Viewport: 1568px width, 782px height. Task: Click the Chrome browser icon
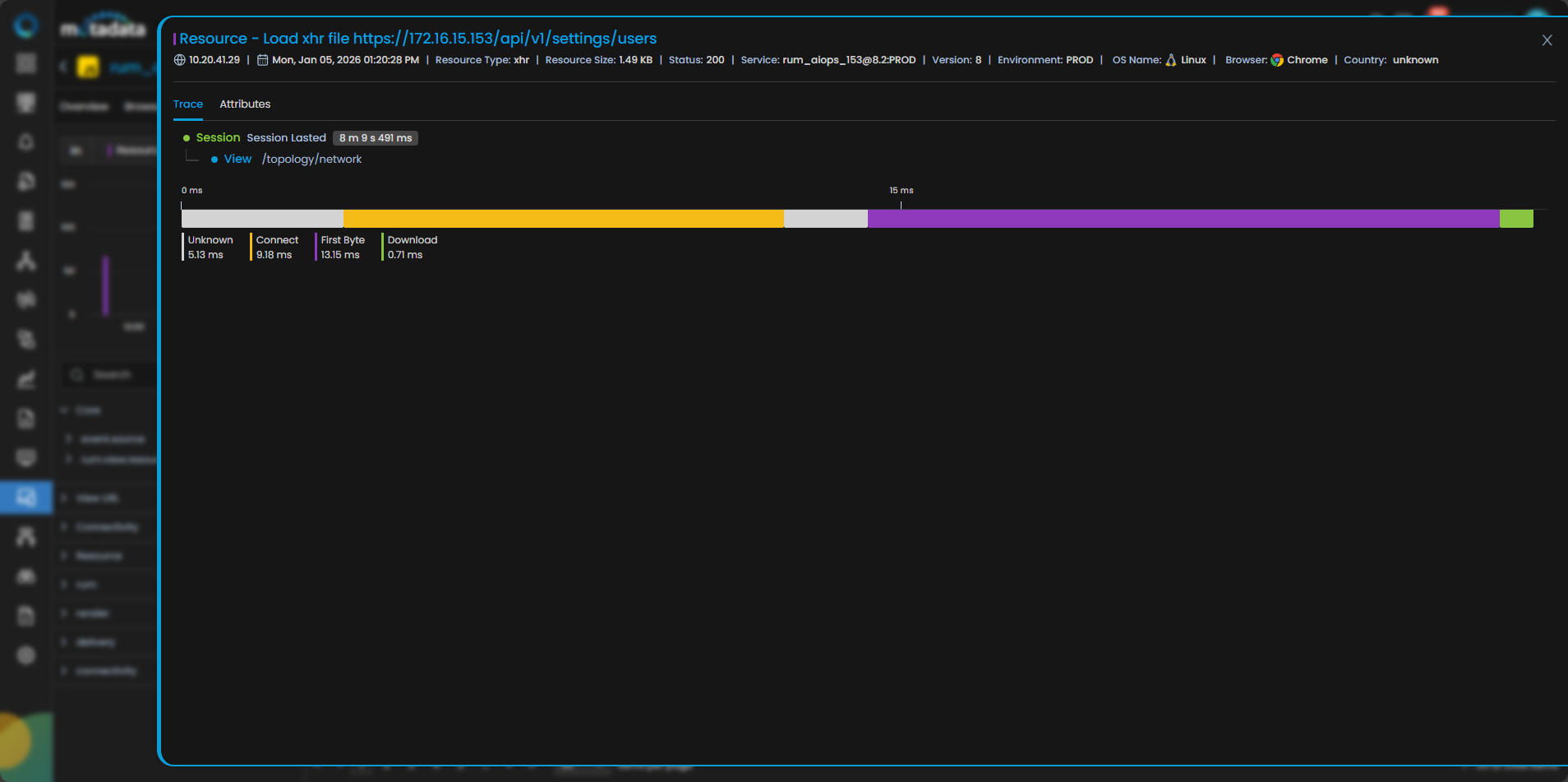click(x=1276, y=60)
